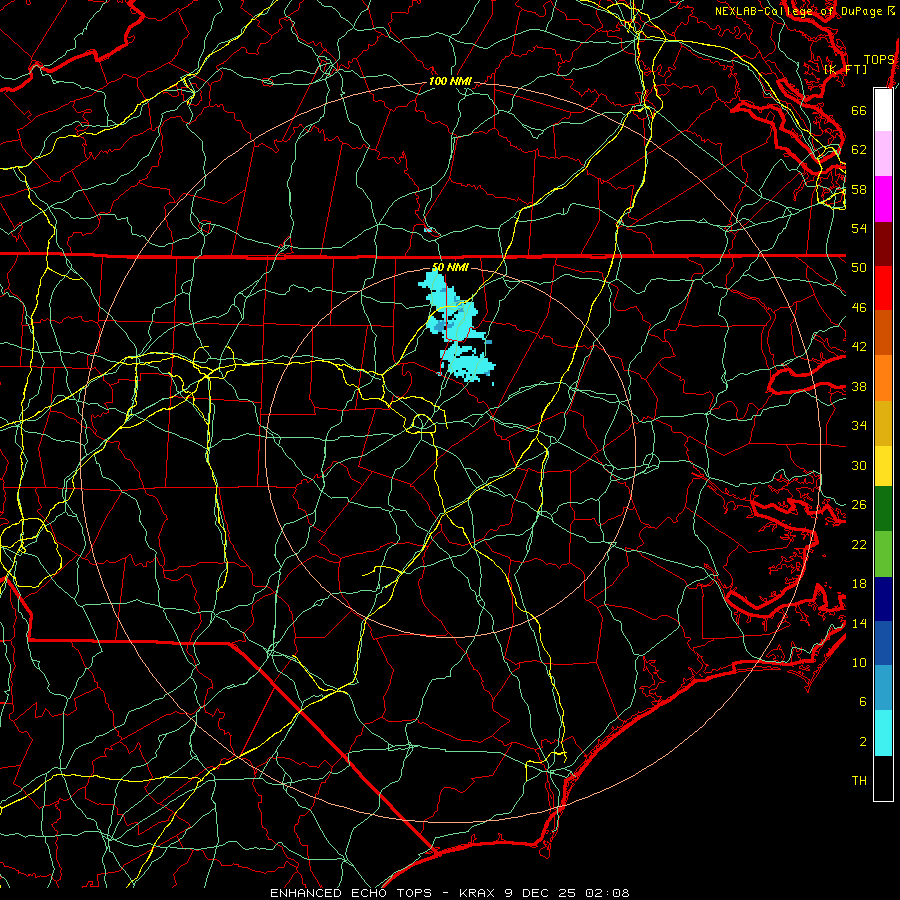Image resolution: width=900 pixels, height=900 pixels.
Task: Click the magenta legend swatch
Action: click(883, 199)
